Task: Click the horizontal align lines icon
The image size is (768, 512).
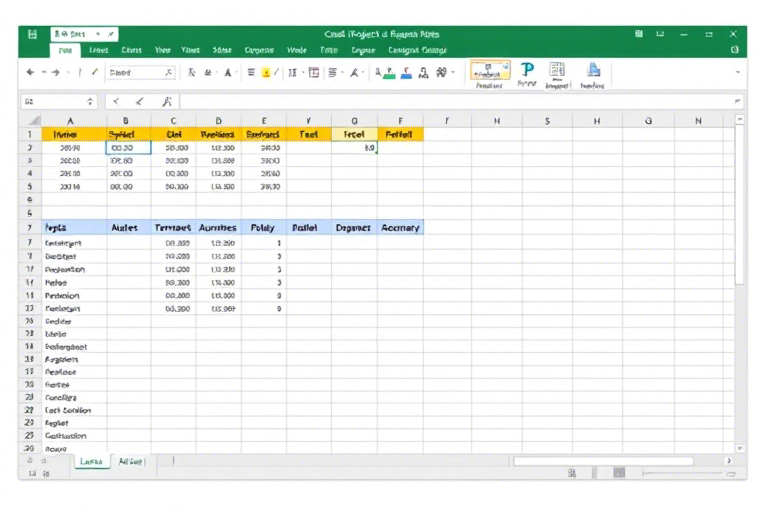Action: 251,73
